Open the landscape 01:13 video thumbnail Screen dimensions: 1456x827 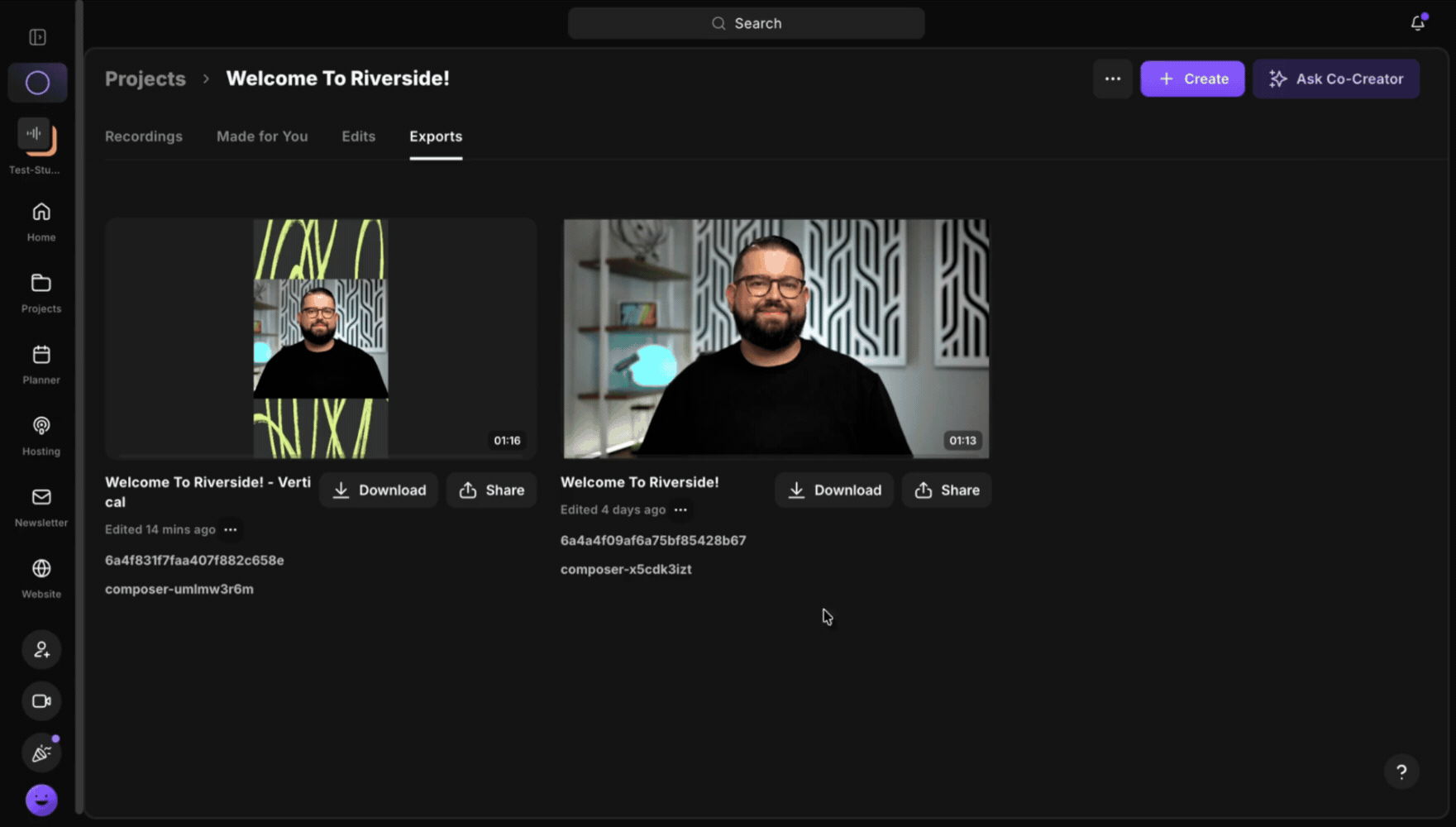click(x=776, y=338)
